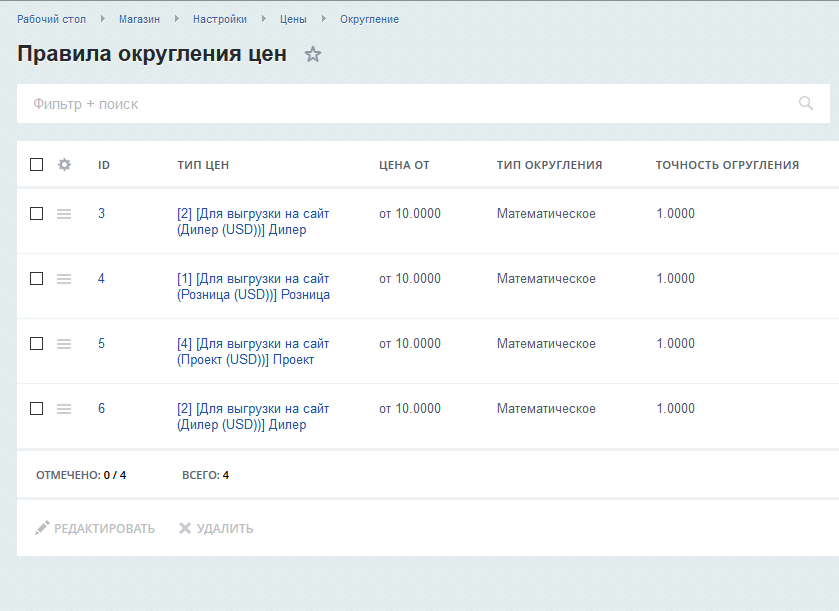Check the box for rule ID 3
This screenshot has width=839, height=611.
click(x=37, y=214)
